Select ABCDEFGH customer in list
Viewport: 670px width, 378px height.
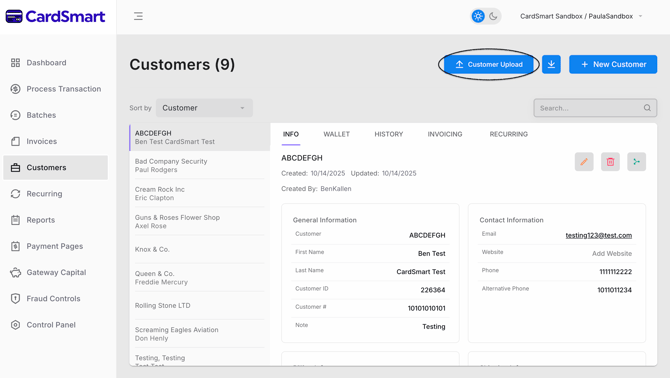[x=200, y=137]
